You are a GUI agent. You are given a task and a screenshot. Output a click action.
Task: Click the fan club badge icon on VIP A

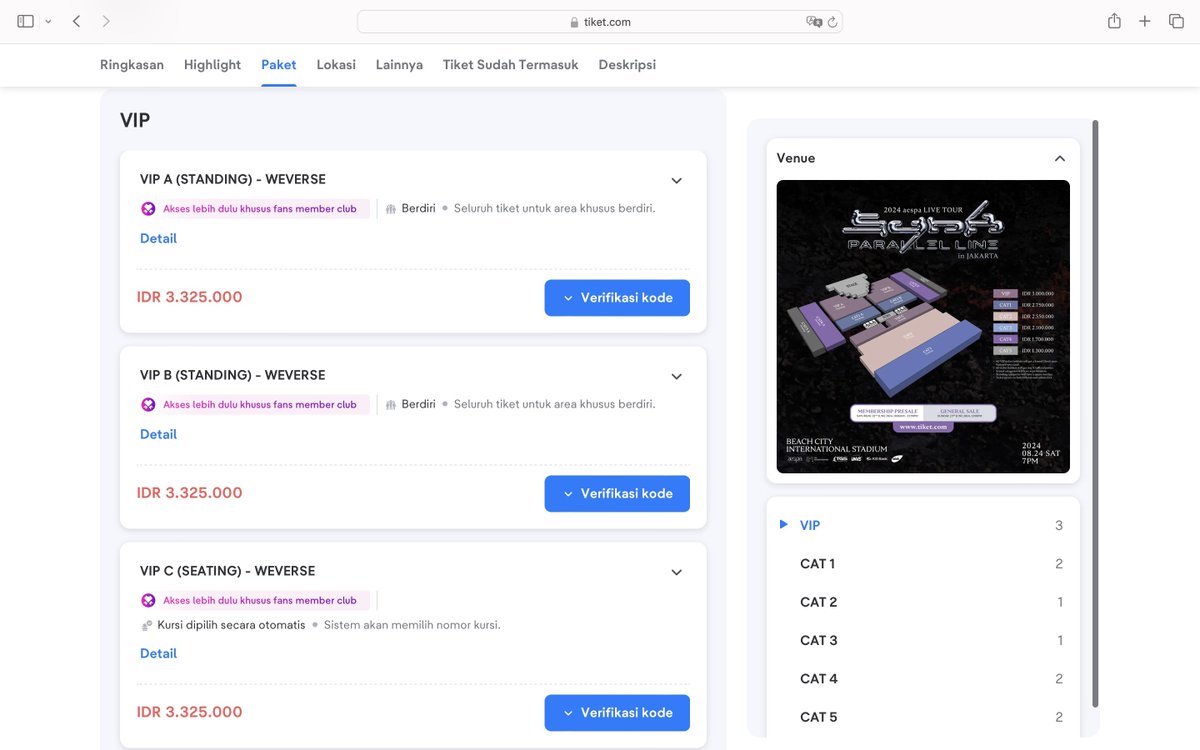click(148, 209)
